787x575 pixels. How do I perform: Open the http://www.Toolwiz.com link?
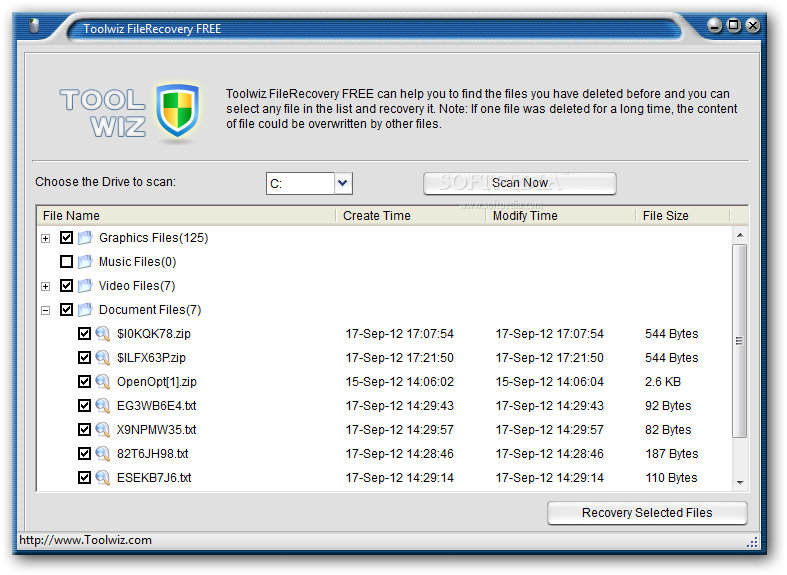click(85, 540)
